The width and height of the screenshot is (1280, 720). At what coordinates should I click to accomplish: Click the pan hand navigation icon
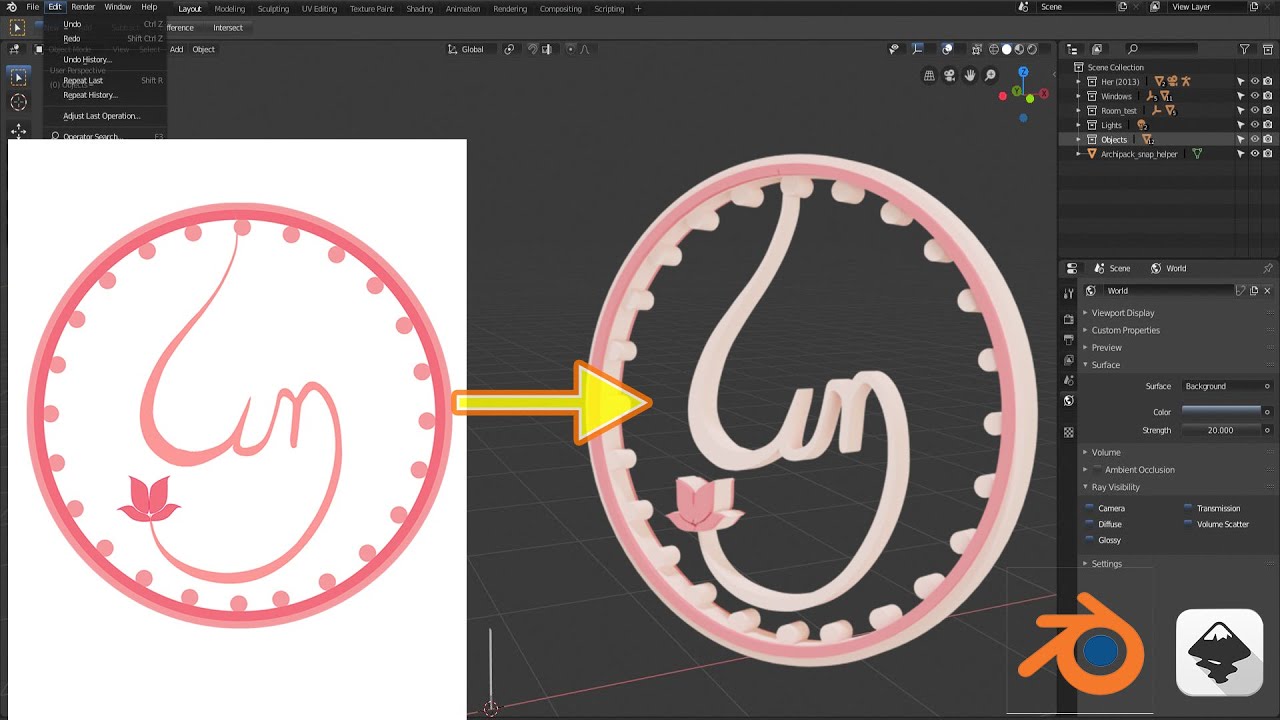point(970,75)
